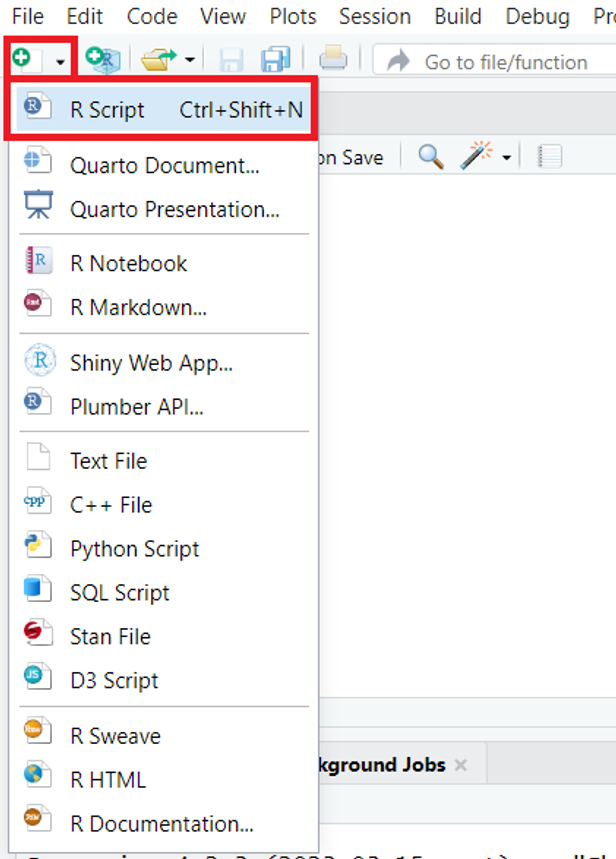Open the Debug menu
616x859 pixels.
pyautogui.click(x=538, y=16)
